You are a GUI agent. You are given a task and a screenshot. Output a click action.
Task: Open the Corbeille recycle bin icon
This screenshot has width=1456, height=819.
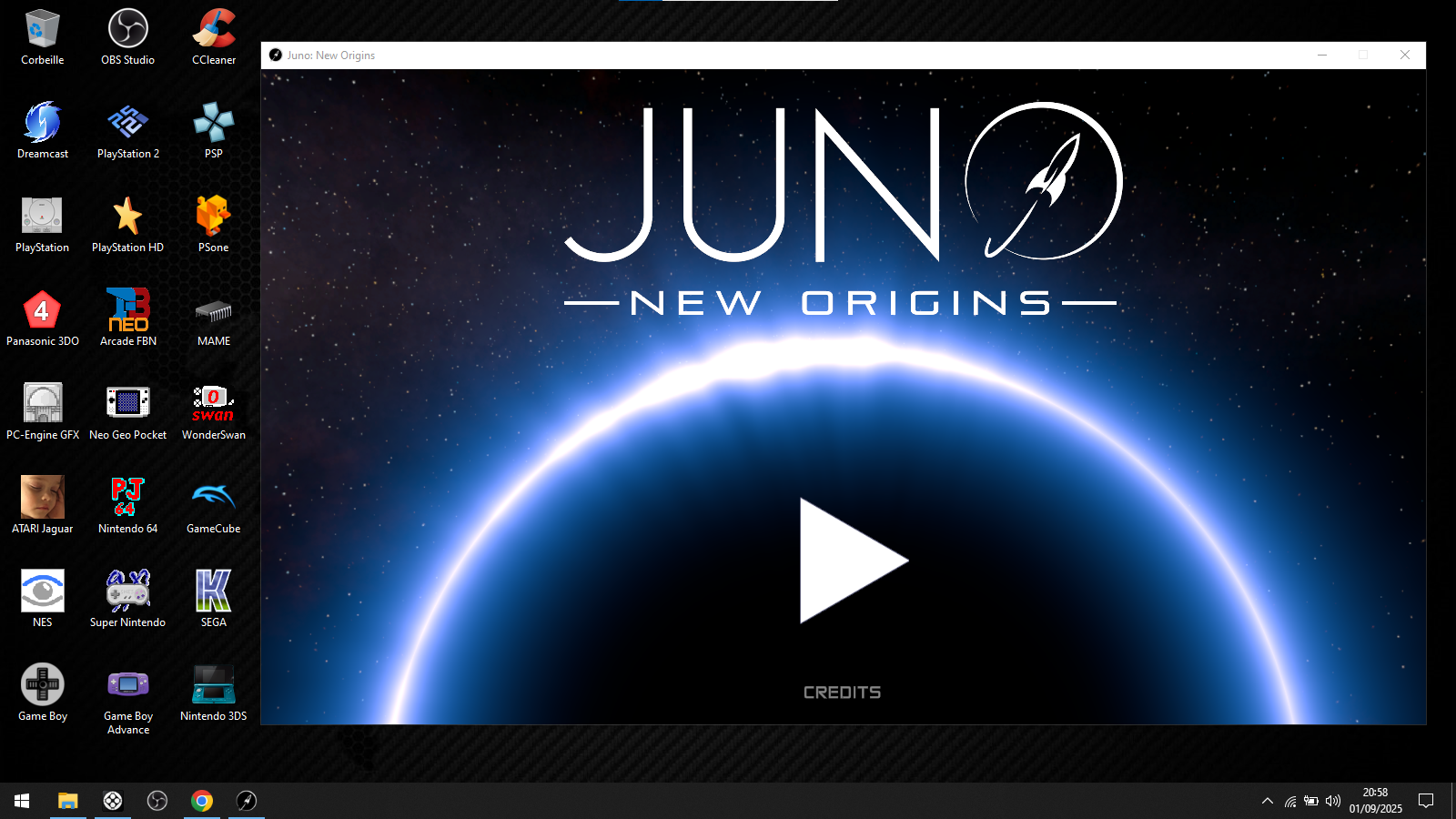point(42,37)
